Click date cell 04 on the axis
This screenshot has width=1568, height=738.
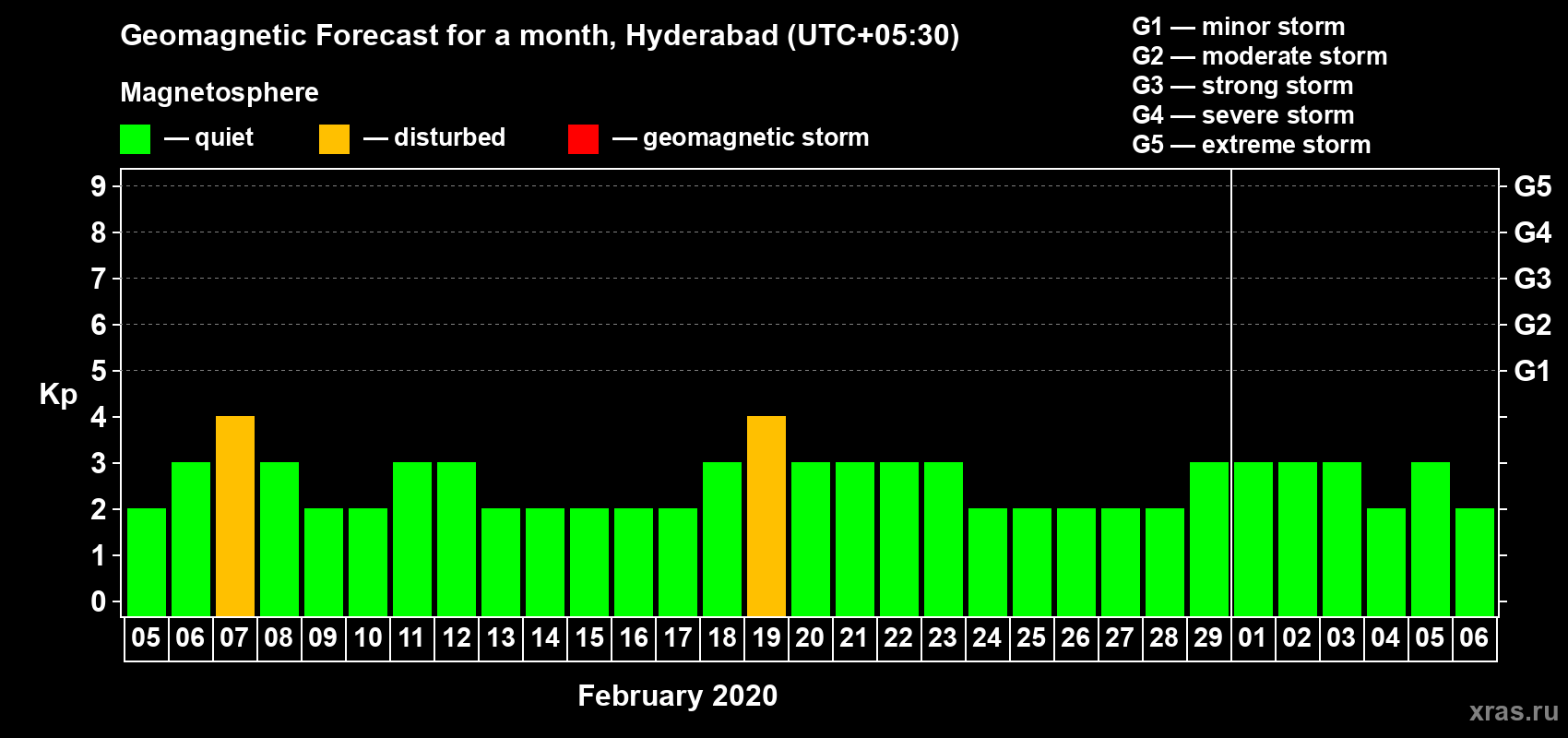coord(1386,638)
